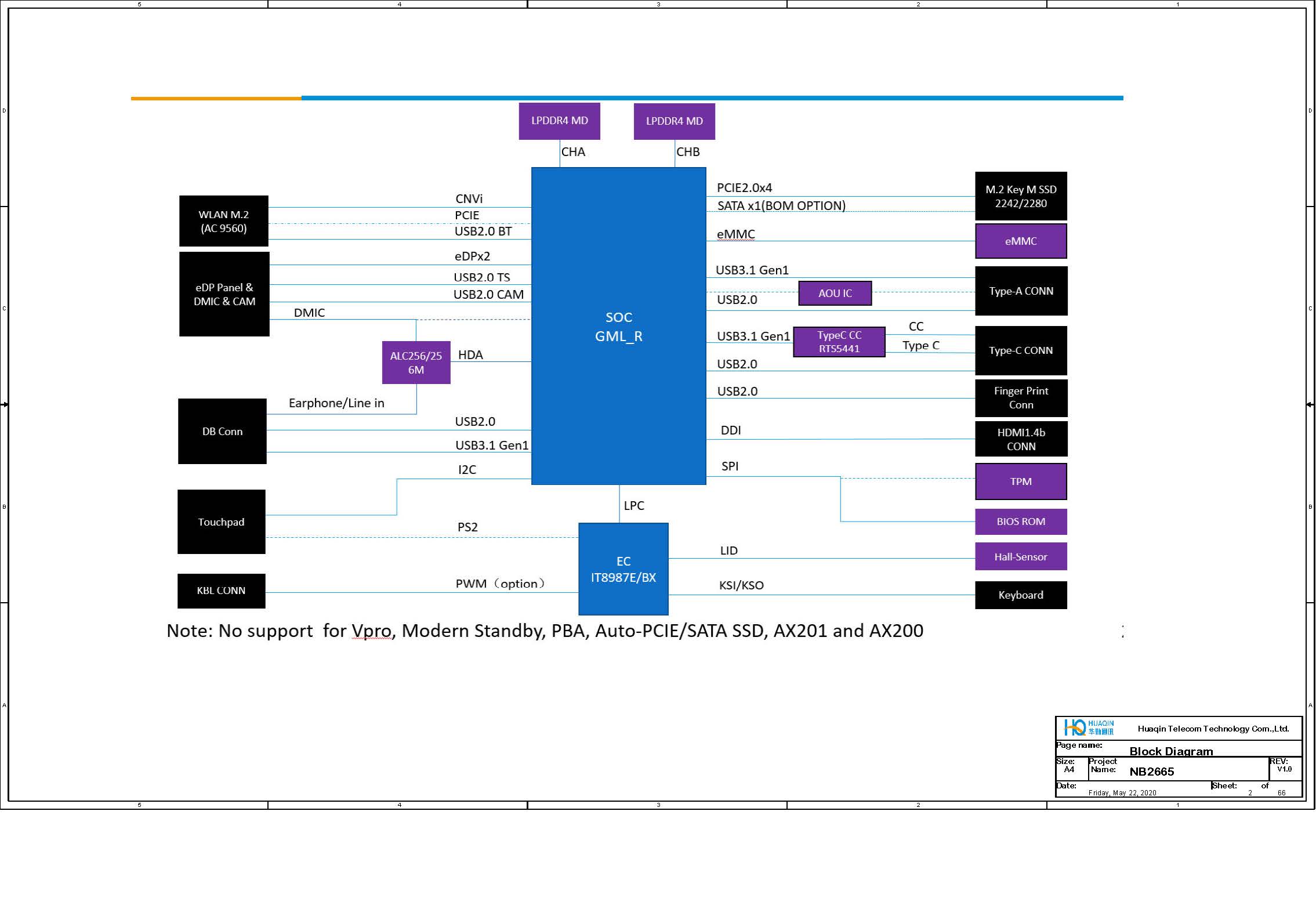Click the ALC256/256M audio codec block
The image size is (1316, 916).
pyautogui.click(x=416, y=363)
